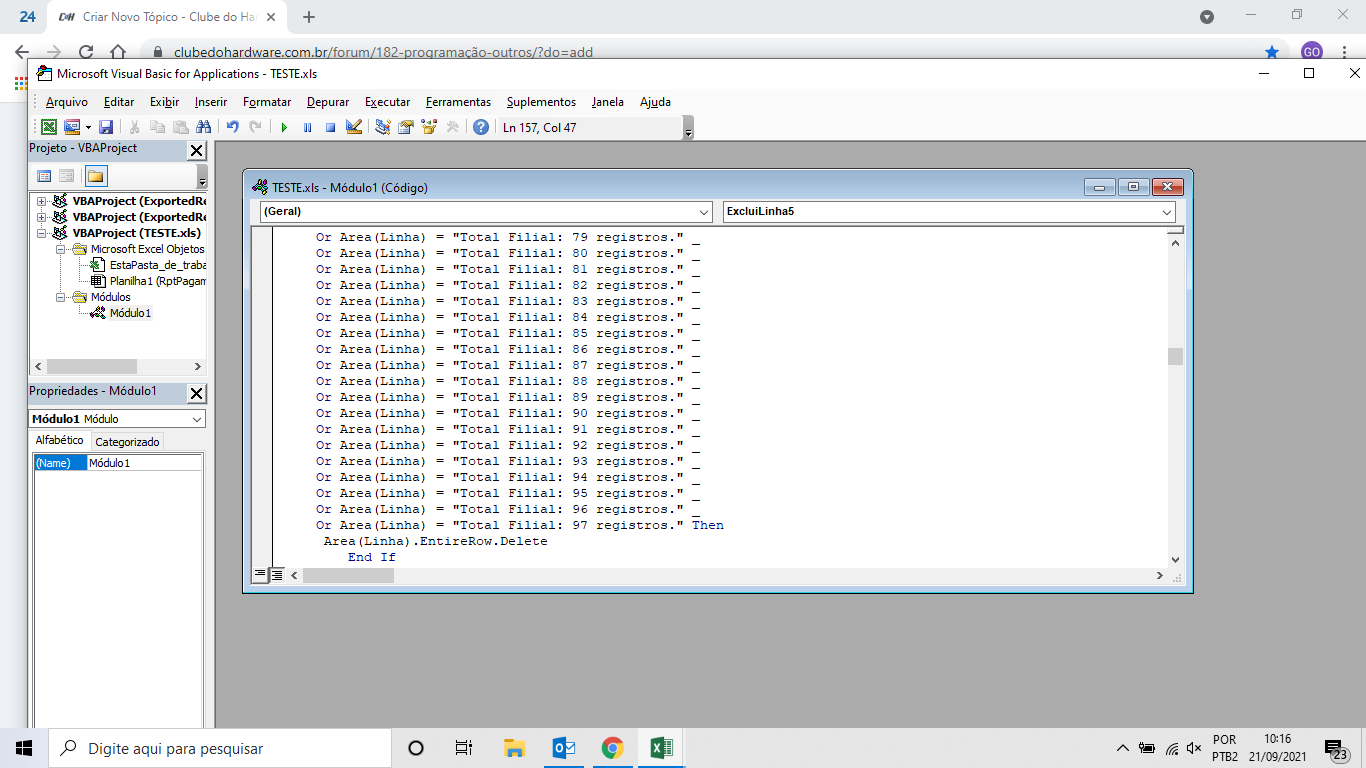Image resolution: width=1366 pixels, height=768 pixels.
Task: Stop execution with the Reset square icon
Action: click(330, 127)
